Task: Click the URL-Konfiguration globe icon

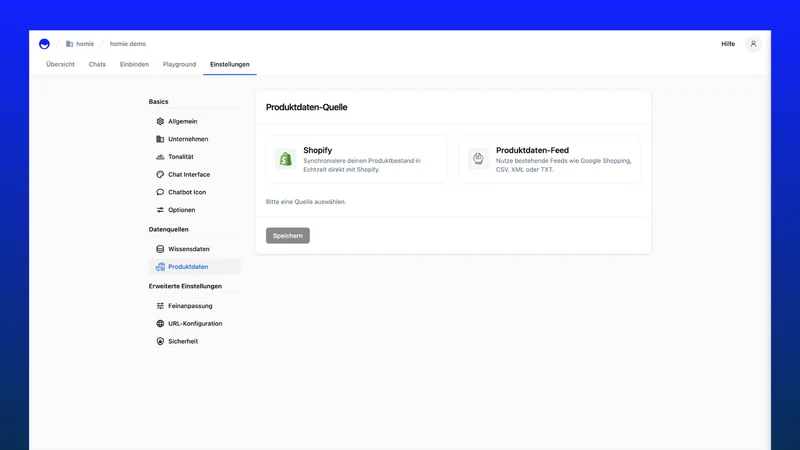Action: pos(160,323)
